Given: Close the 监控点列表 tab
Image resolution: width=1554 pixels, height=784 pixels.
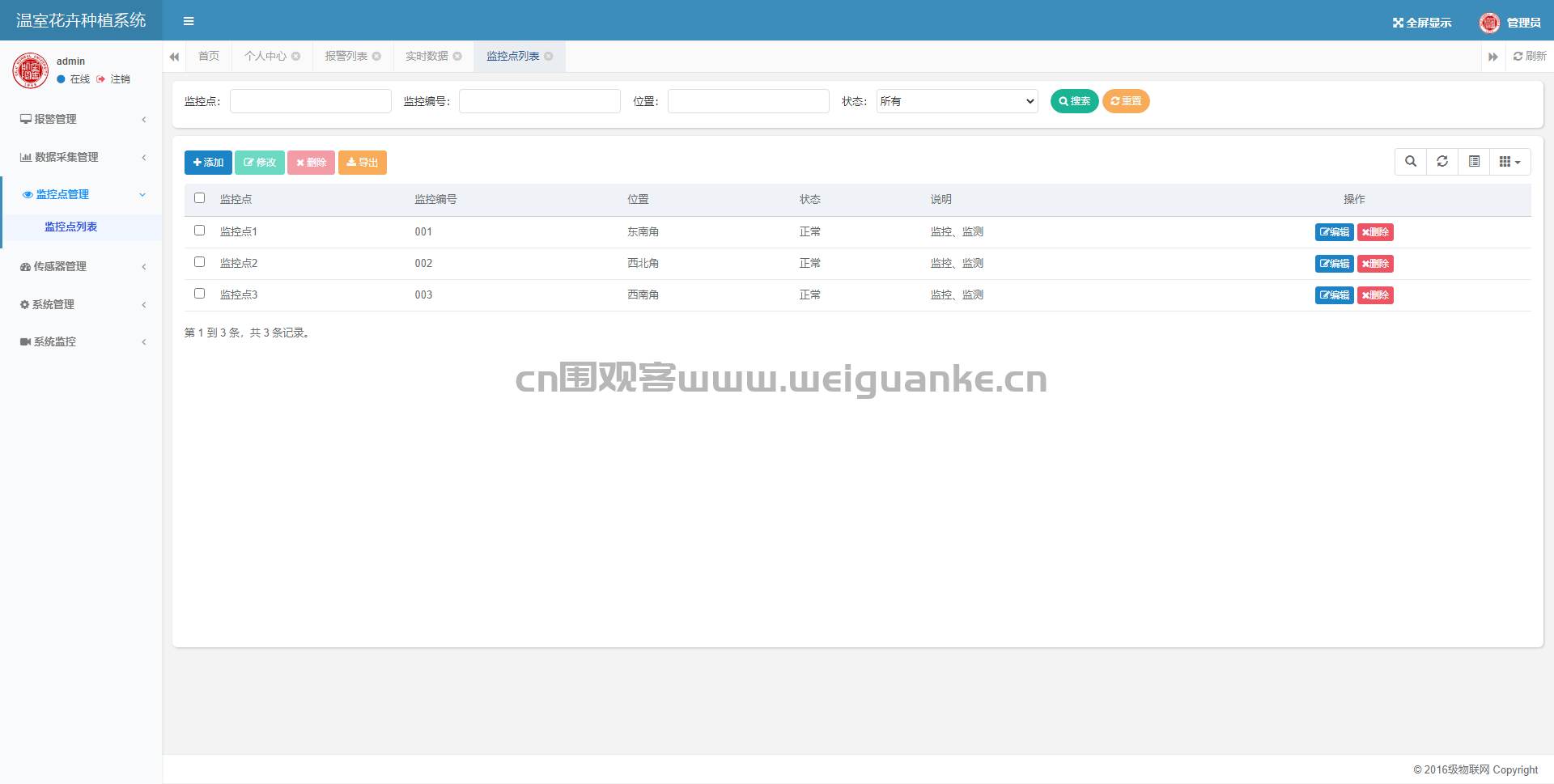Looking at the screenshot, I should [549, 57].
